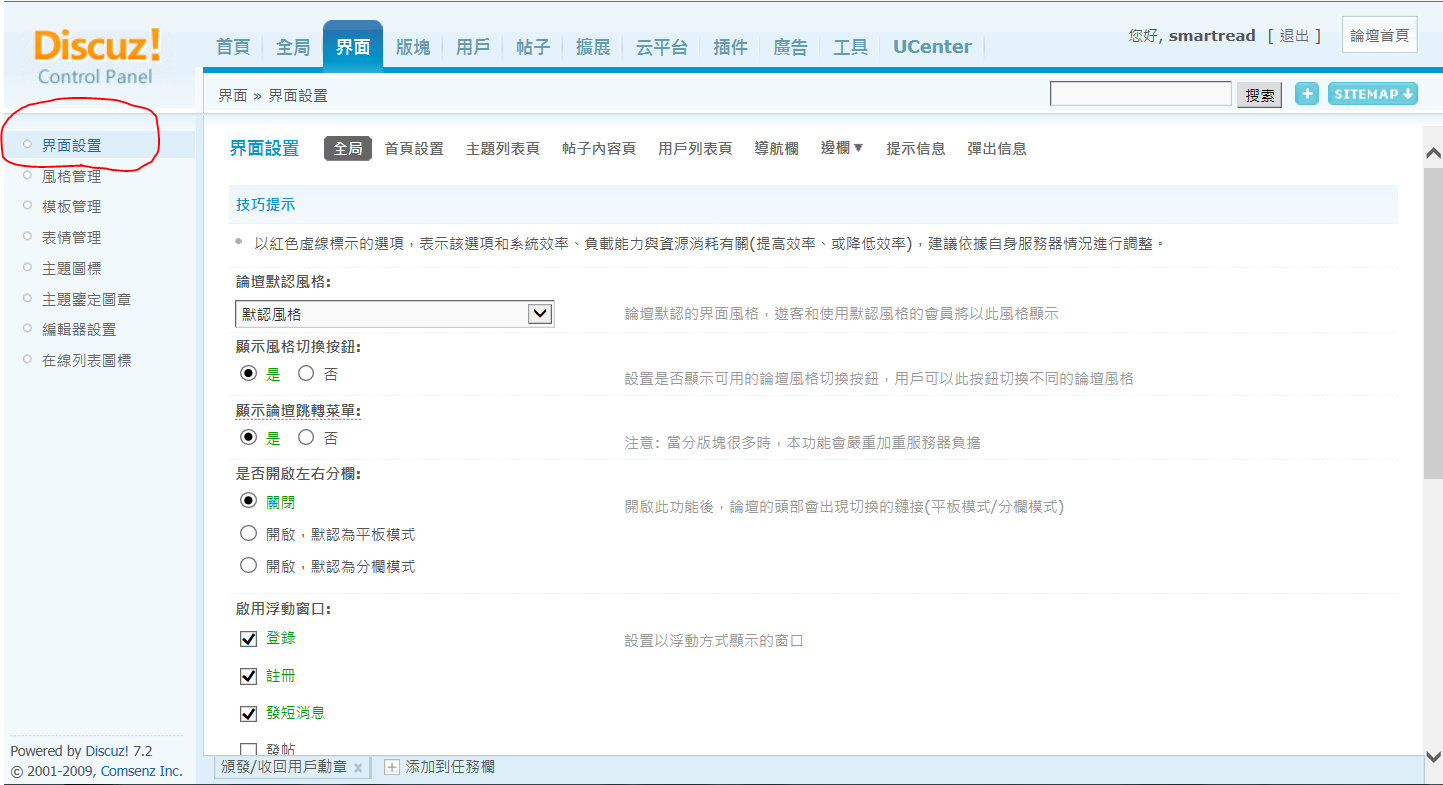Open the 擴展 top navigation tab
This screenshot has width=1443, height=785.
593,47
